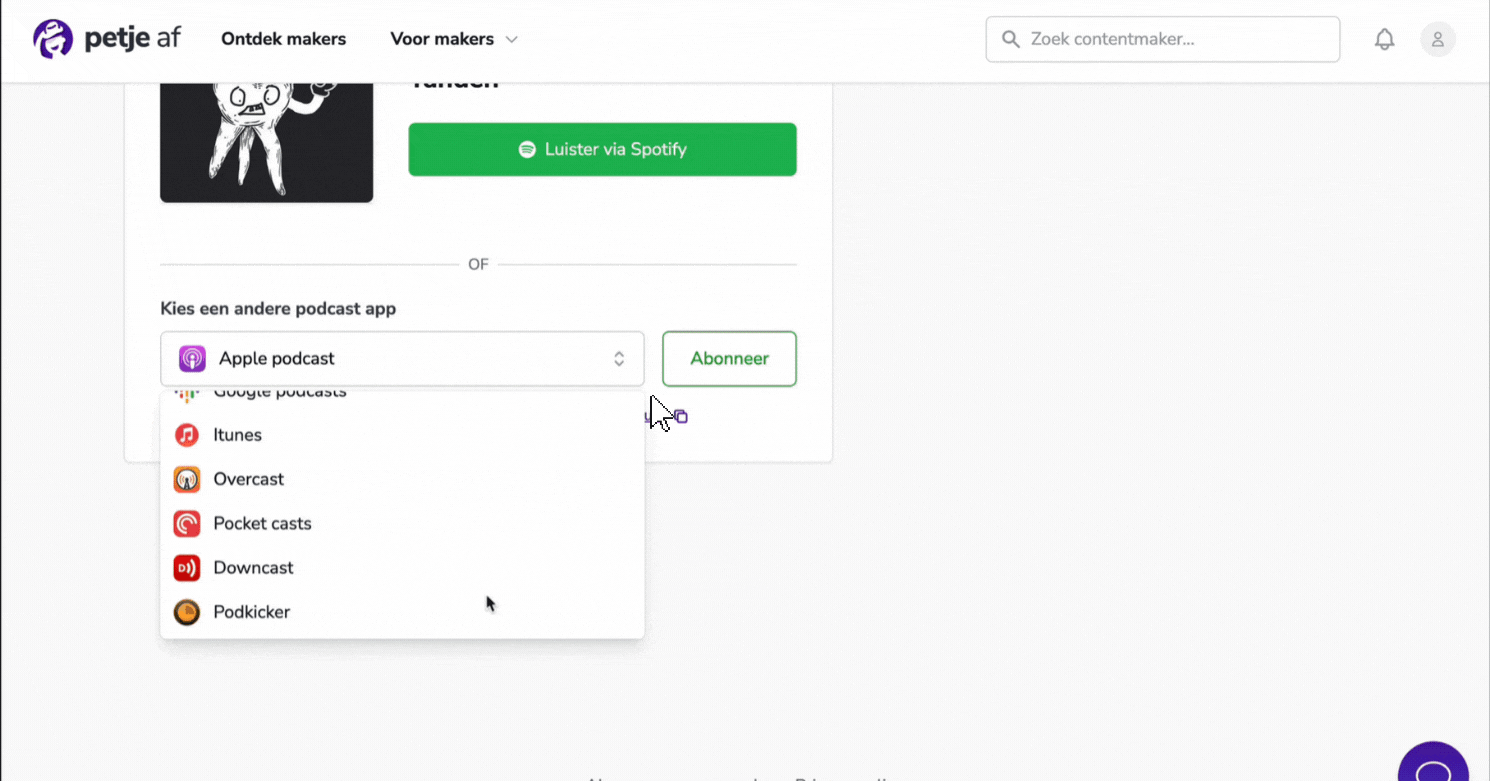Select the Downcast icon entry

[187, 568]
